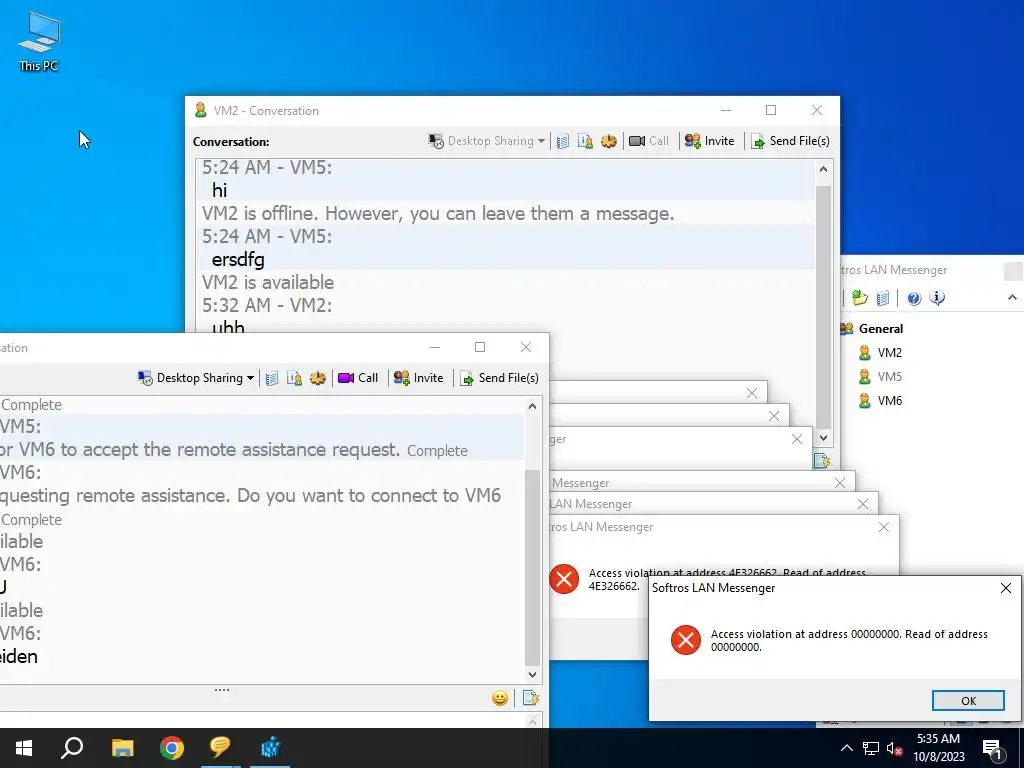Click the info bubble icon in messenger main window

[937, 298]
